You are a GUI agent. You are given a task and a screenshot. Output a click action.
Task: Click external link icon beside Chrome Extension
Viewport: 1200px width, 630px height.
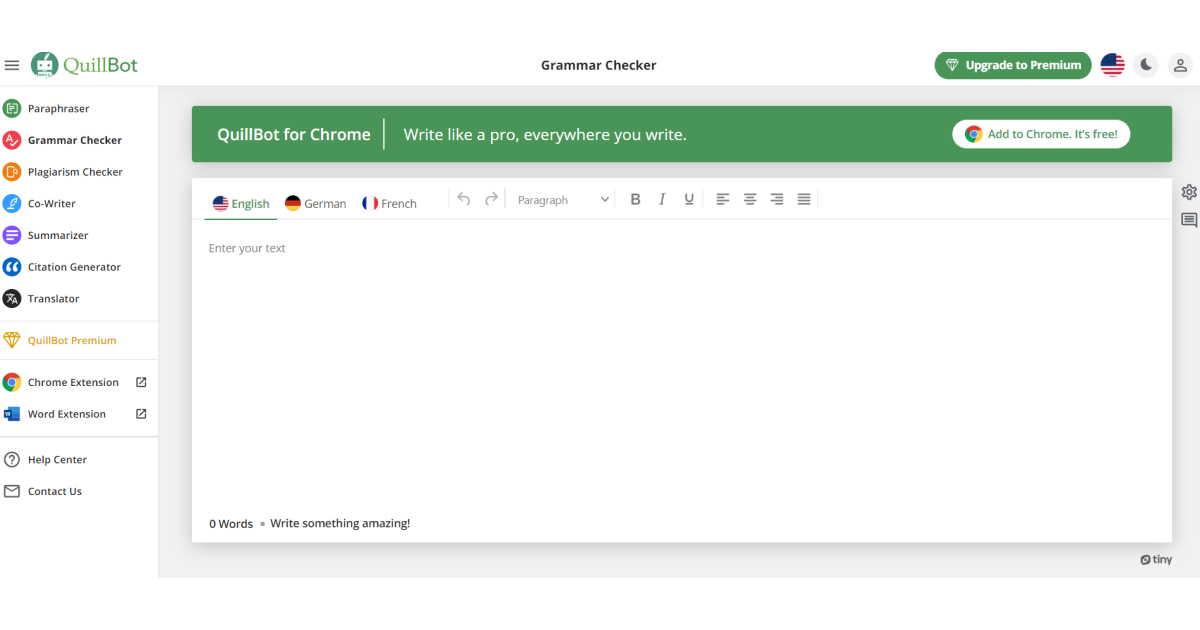coord(141,382)
